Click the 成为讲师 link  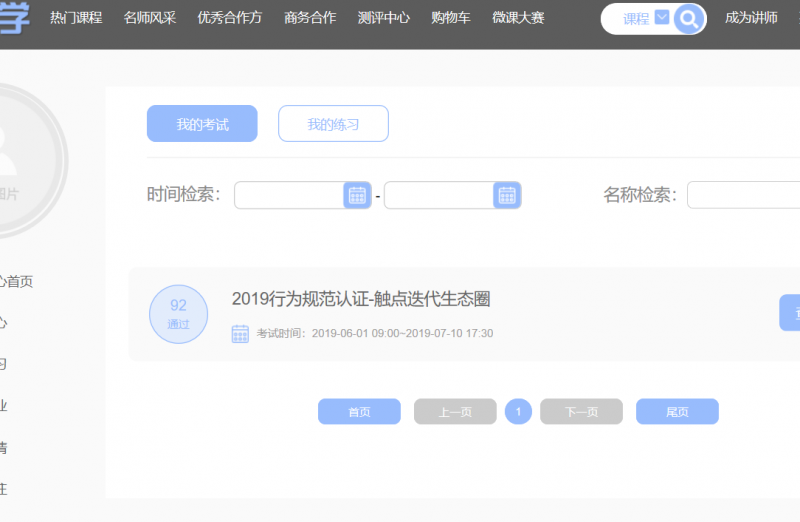tap(751, 18)
